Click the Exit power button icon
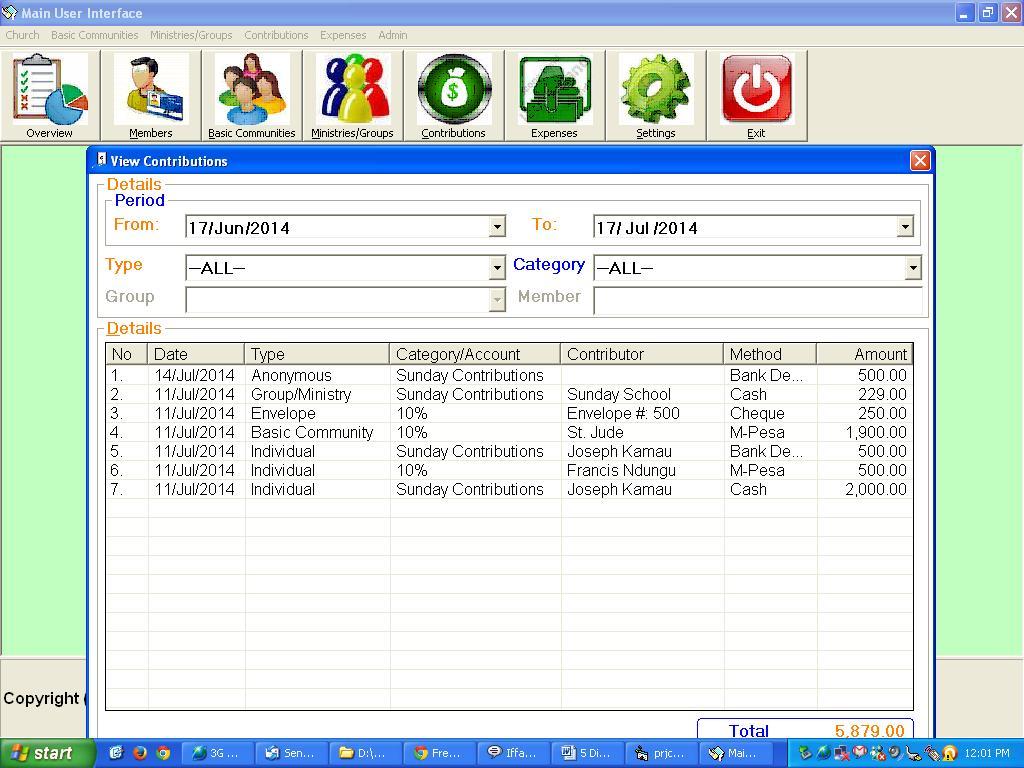 coord(757,90)
